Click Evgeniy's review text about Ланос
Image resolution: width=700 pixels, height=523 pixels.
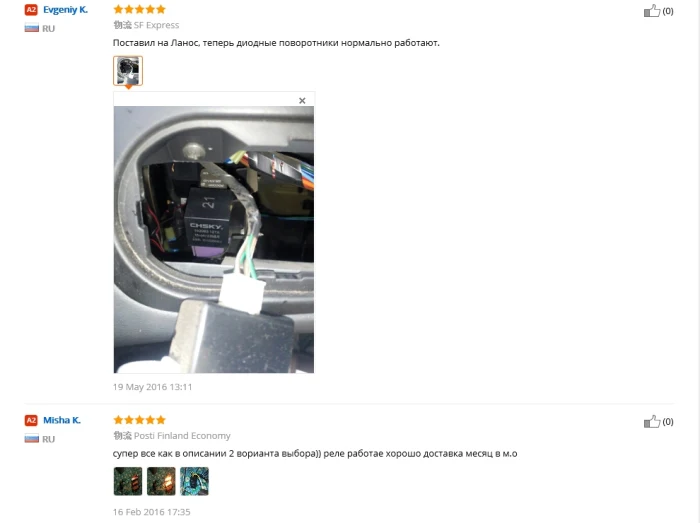click(276, 43)
